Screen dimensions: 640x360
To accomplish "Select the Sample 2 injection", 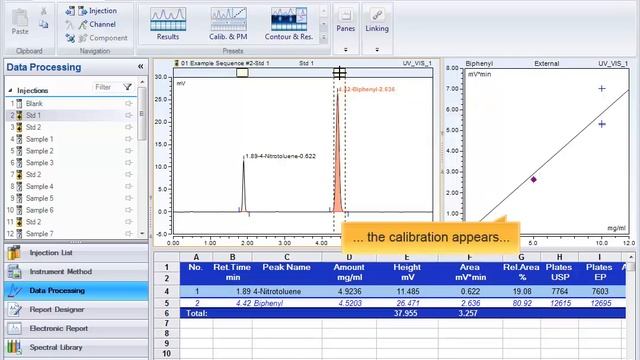I will (71, 151).
